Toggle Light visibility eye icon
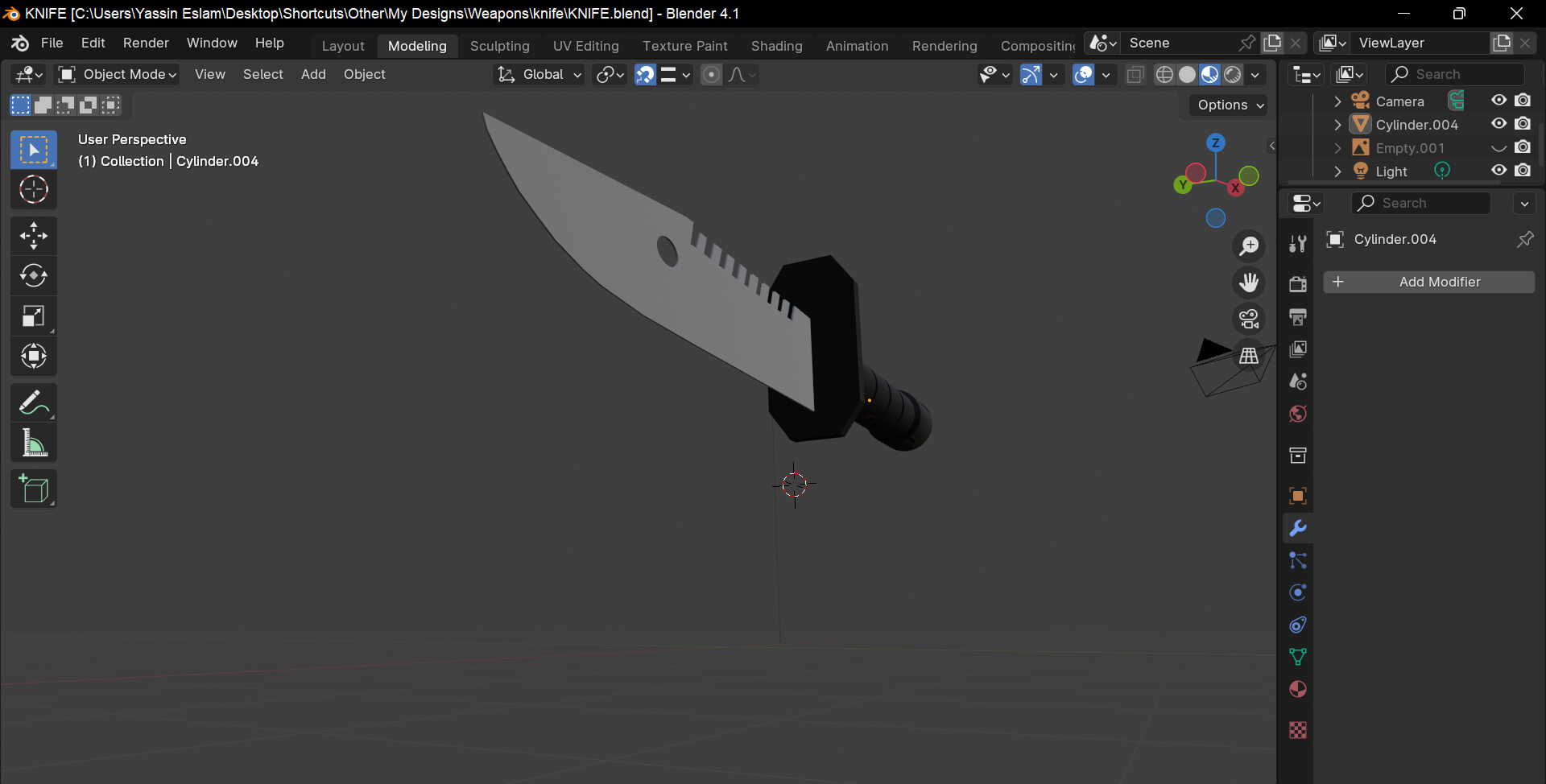 [1498, 171]
